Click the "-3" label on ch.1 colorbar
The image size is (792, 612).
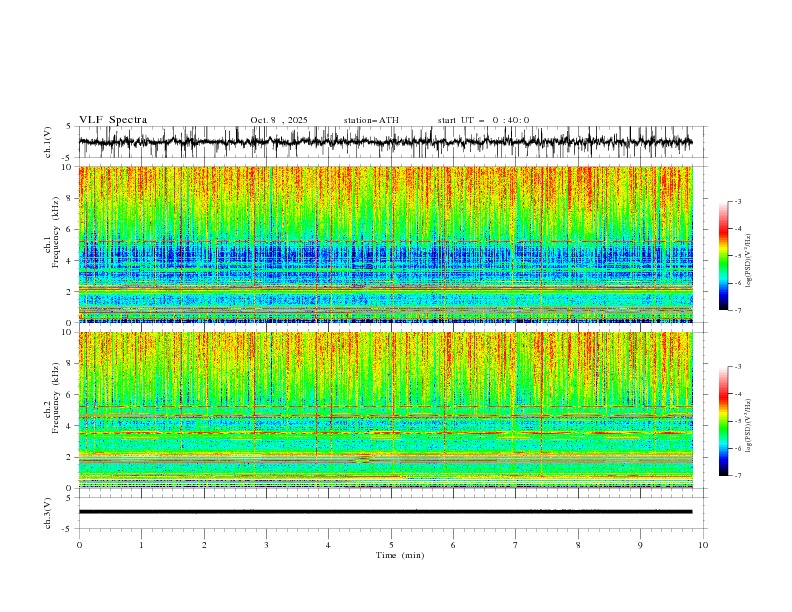point(737,201)
